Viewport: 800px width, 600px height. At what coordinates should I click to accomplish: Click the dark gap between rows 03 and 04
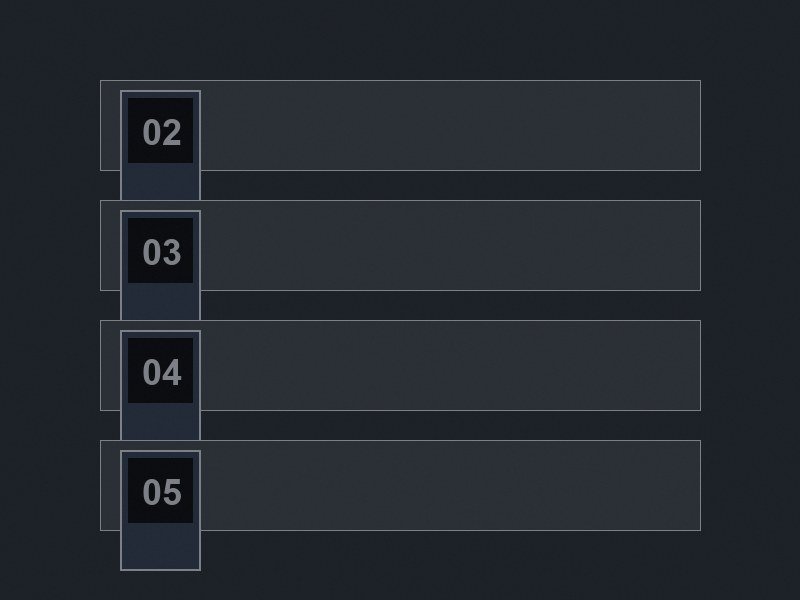(451, 305)
